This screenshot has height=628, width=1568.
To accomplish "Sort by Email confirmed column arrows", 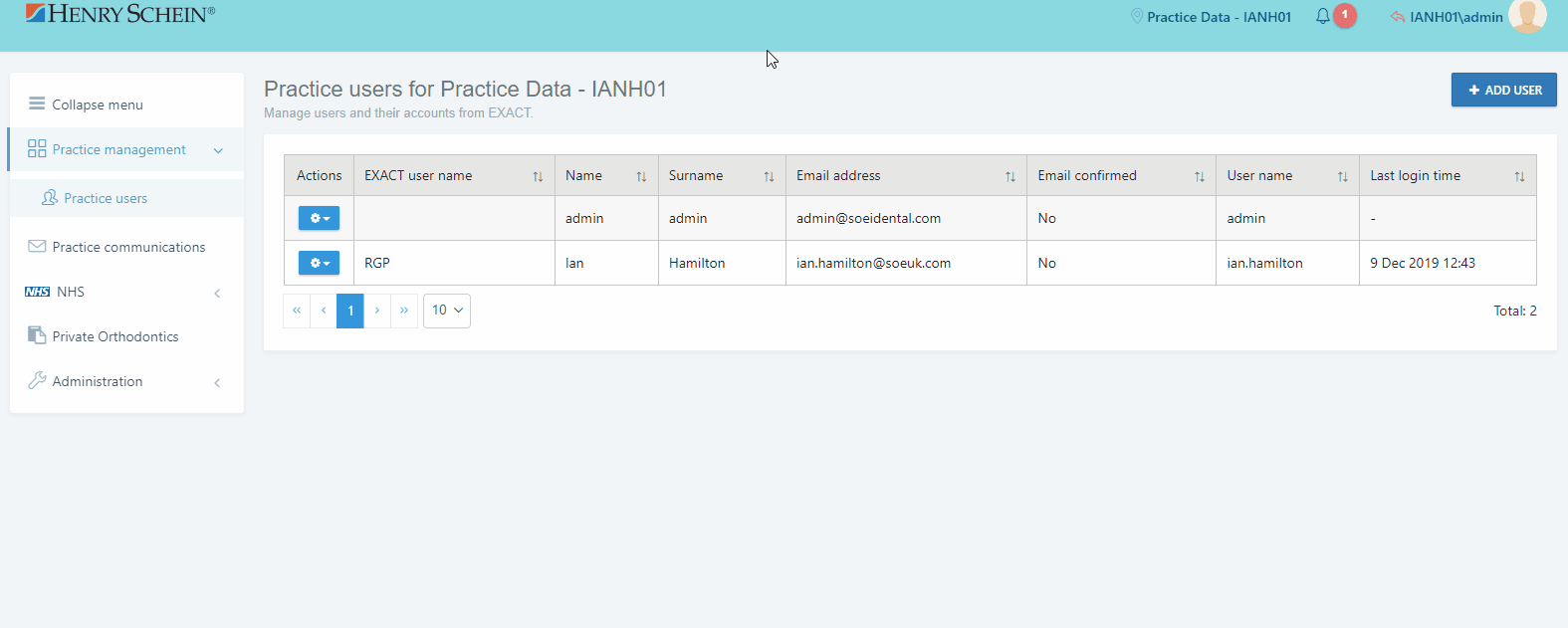I will (x=1199, y=176).
